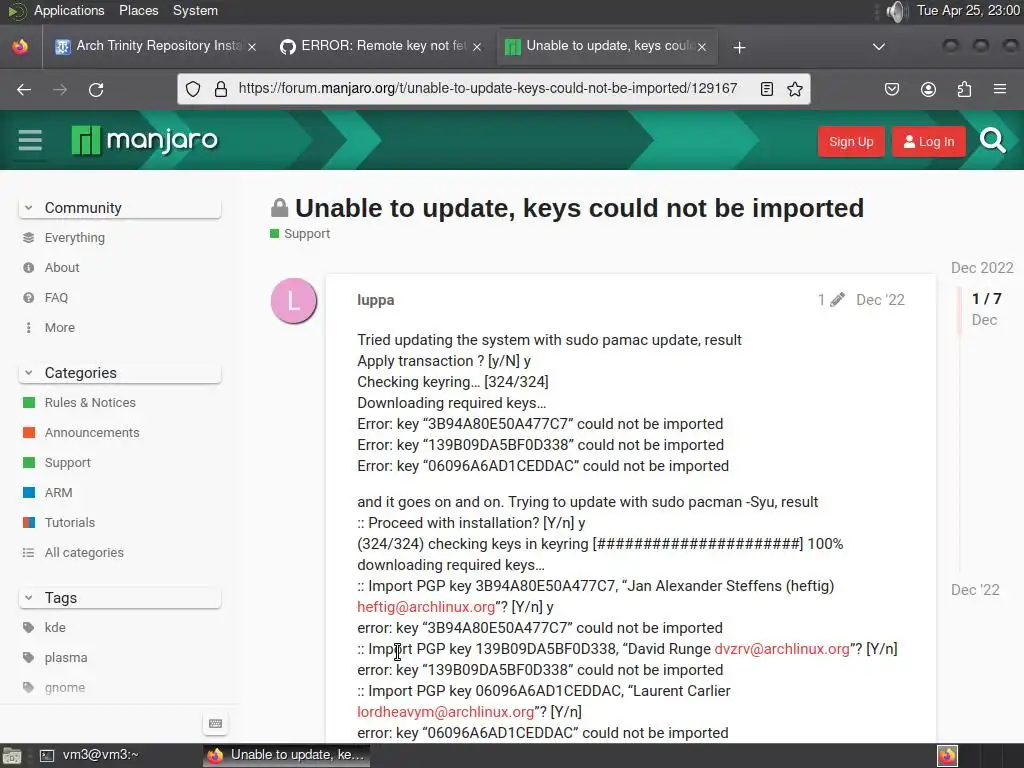Jump to Dec '22 at timeline bottom
The image size is (1024, 768).
tap(975, 590)
